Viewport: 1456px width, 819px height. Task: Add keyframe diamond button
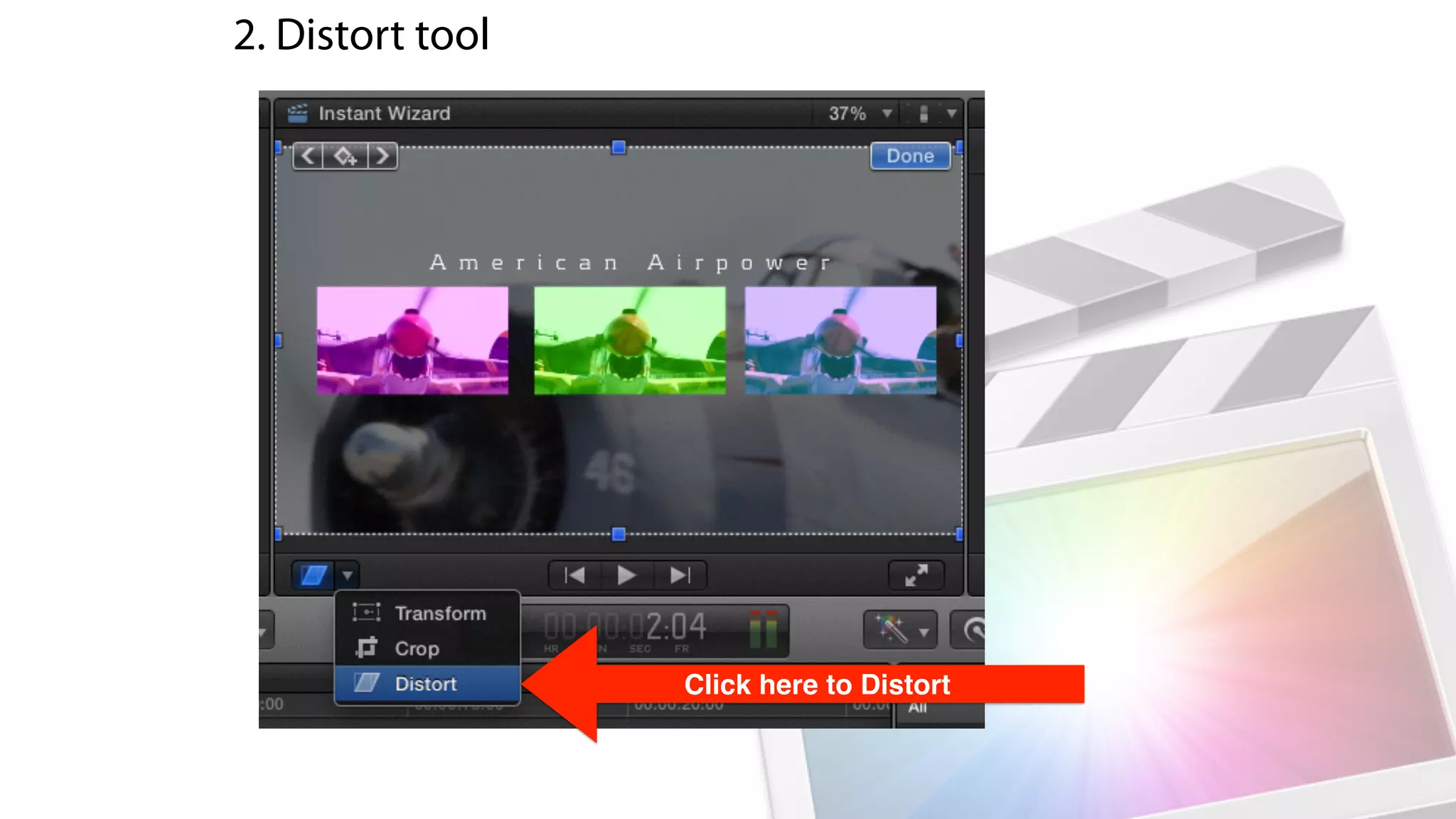346,156
